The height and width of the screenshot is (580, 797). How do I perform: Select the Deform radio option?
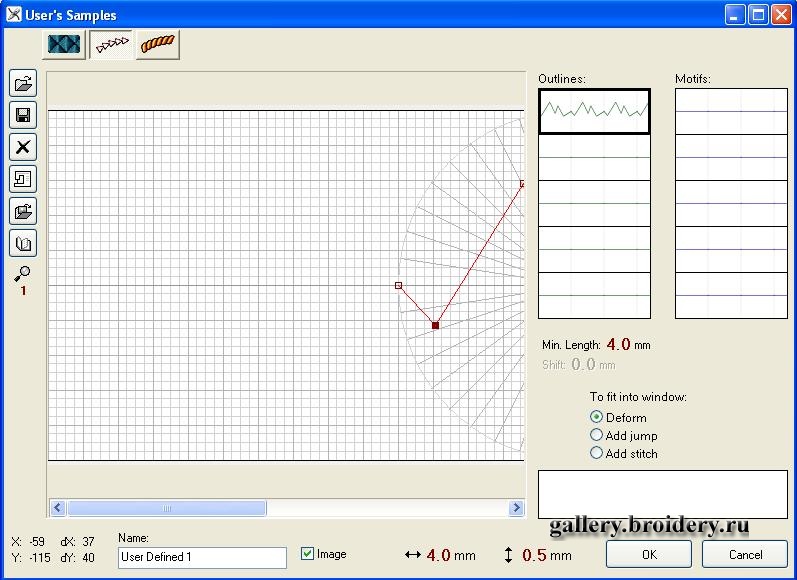(597, 417)
